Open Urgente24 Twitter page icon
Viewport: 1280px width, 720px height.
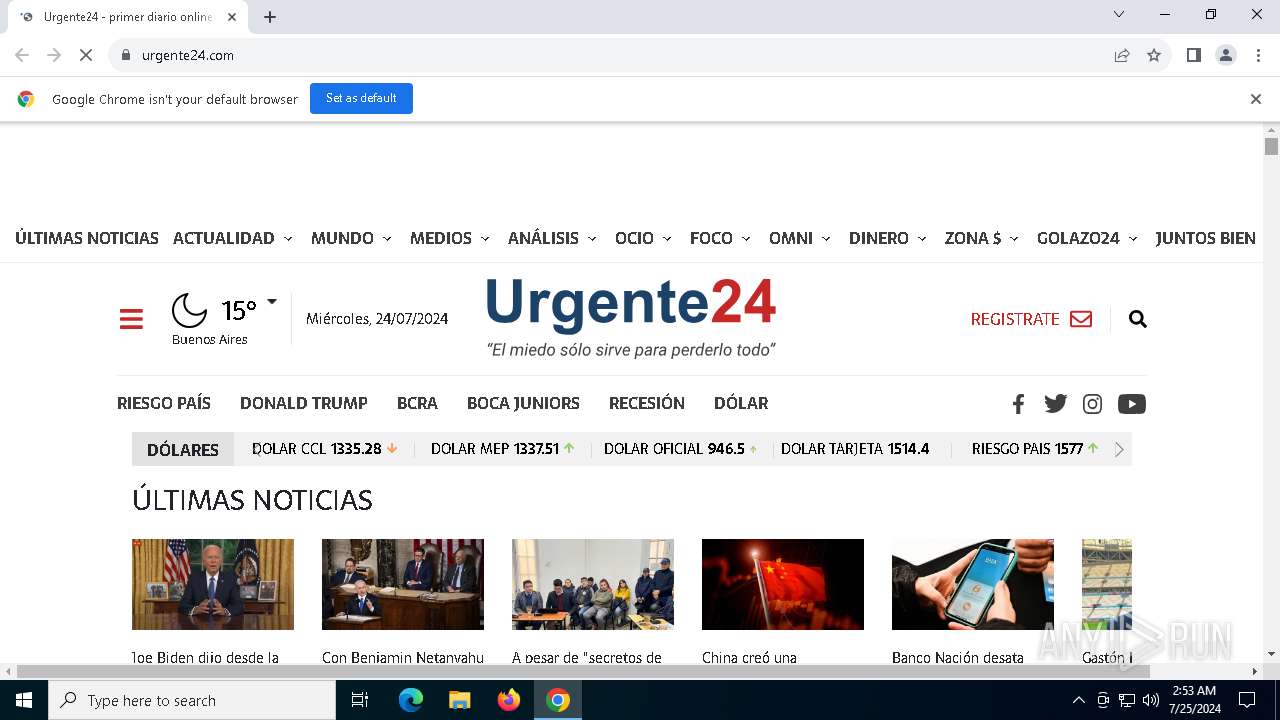[x=1055, y=404]
